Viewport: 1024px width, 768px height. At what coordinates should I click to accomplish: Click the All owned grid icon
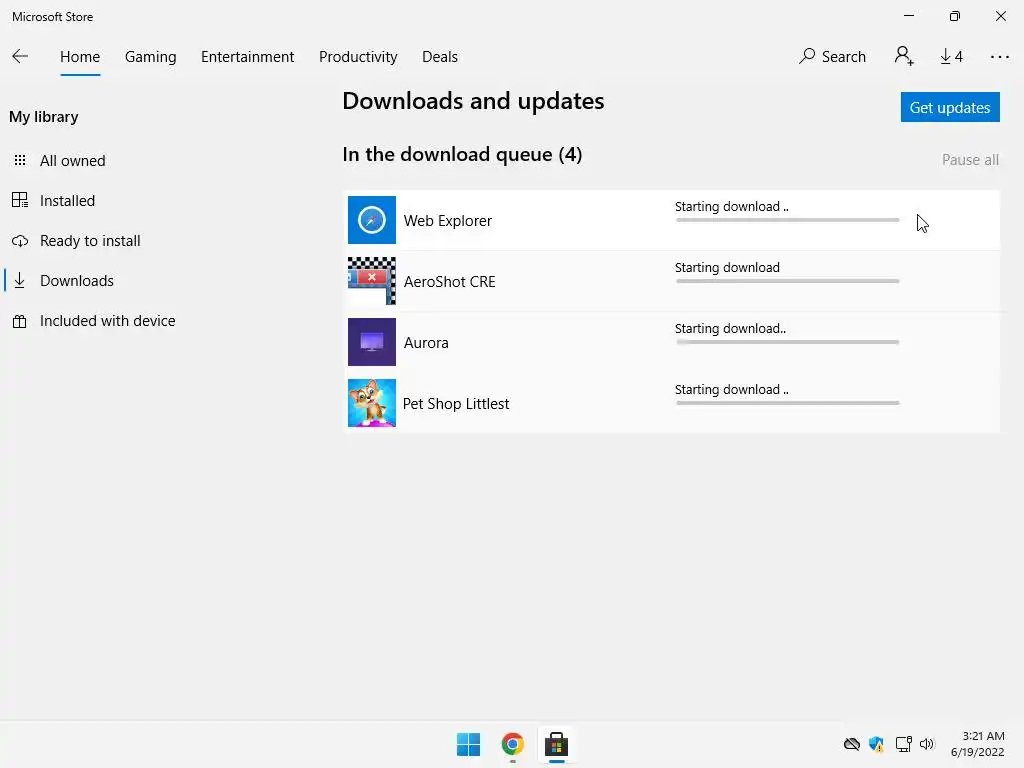pos(20,160)
